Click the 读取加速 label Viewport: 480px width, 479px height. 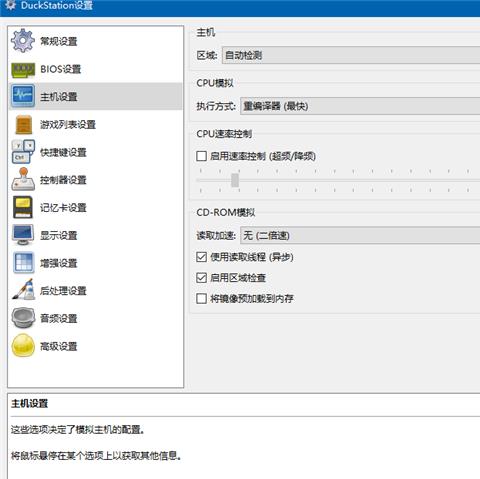pos(216,235)
